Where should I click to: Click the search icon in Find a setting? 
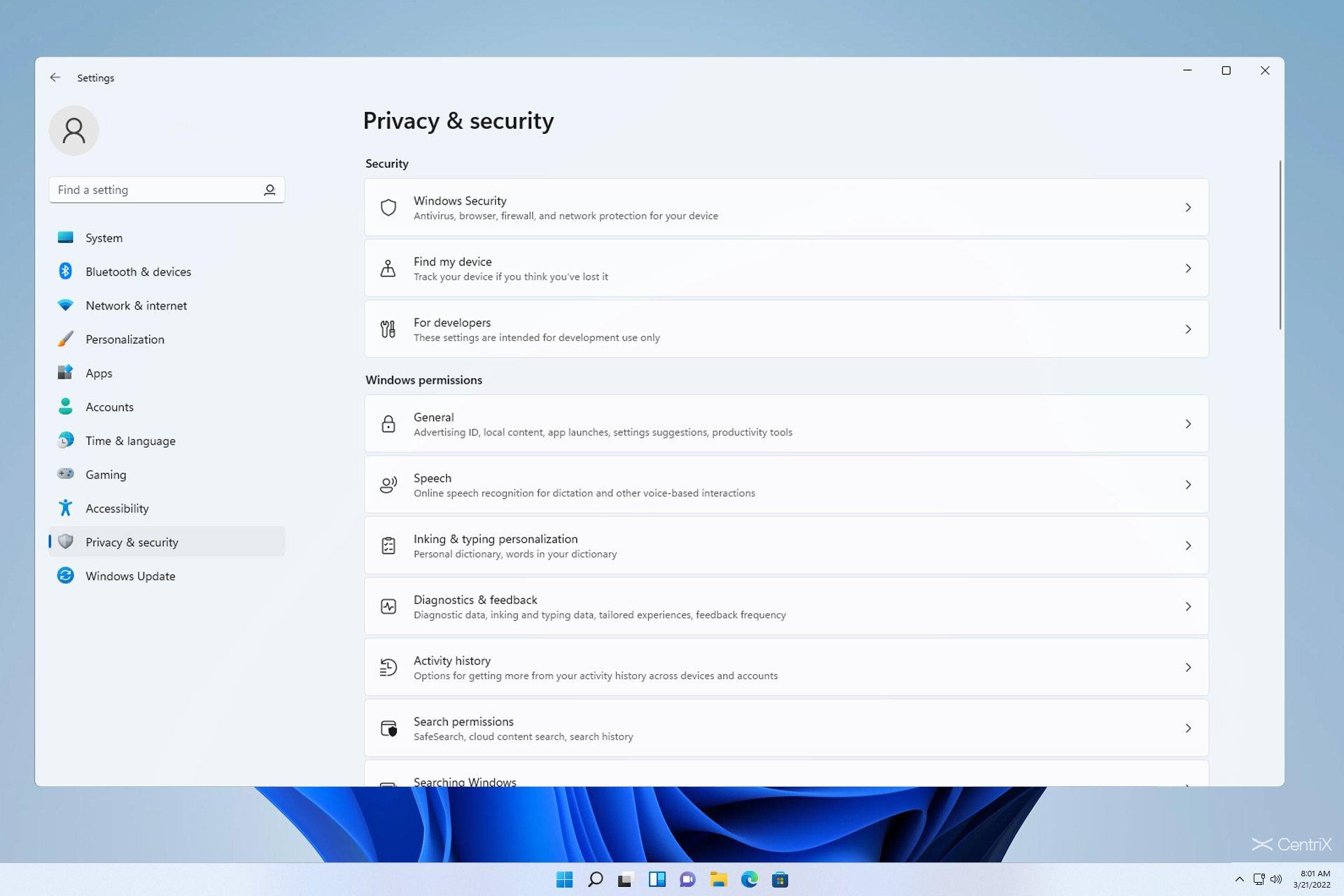coord(269,190)
